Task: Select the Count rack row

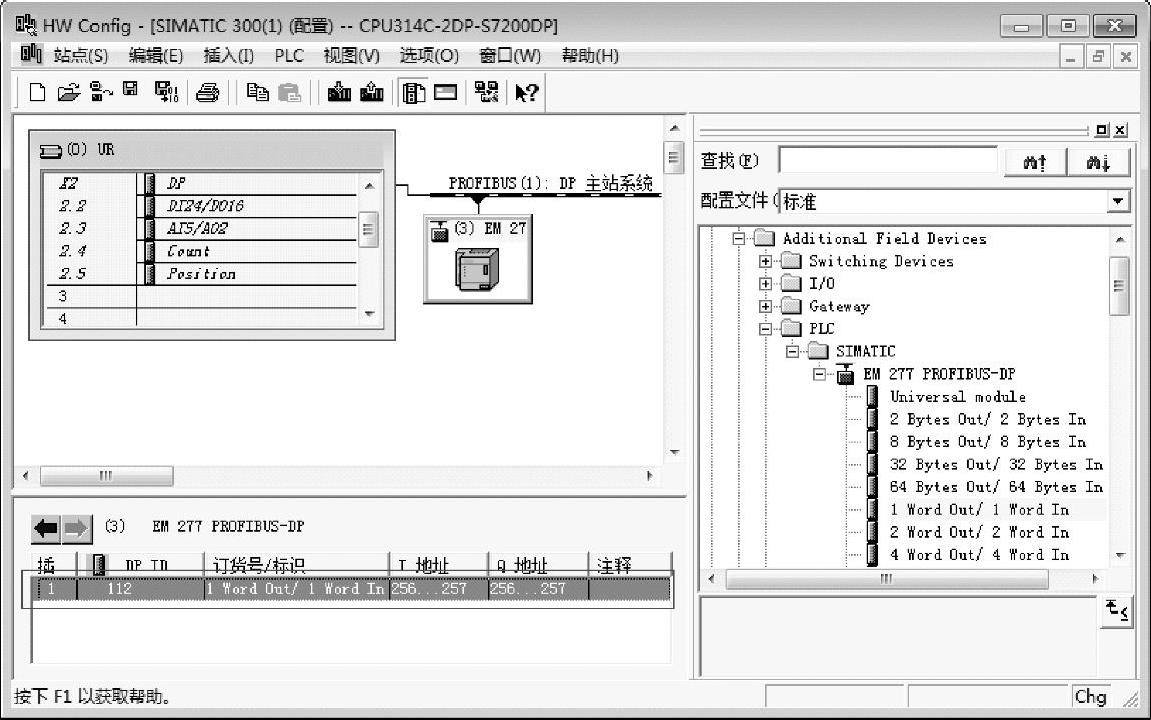Action: pos(200,252)
